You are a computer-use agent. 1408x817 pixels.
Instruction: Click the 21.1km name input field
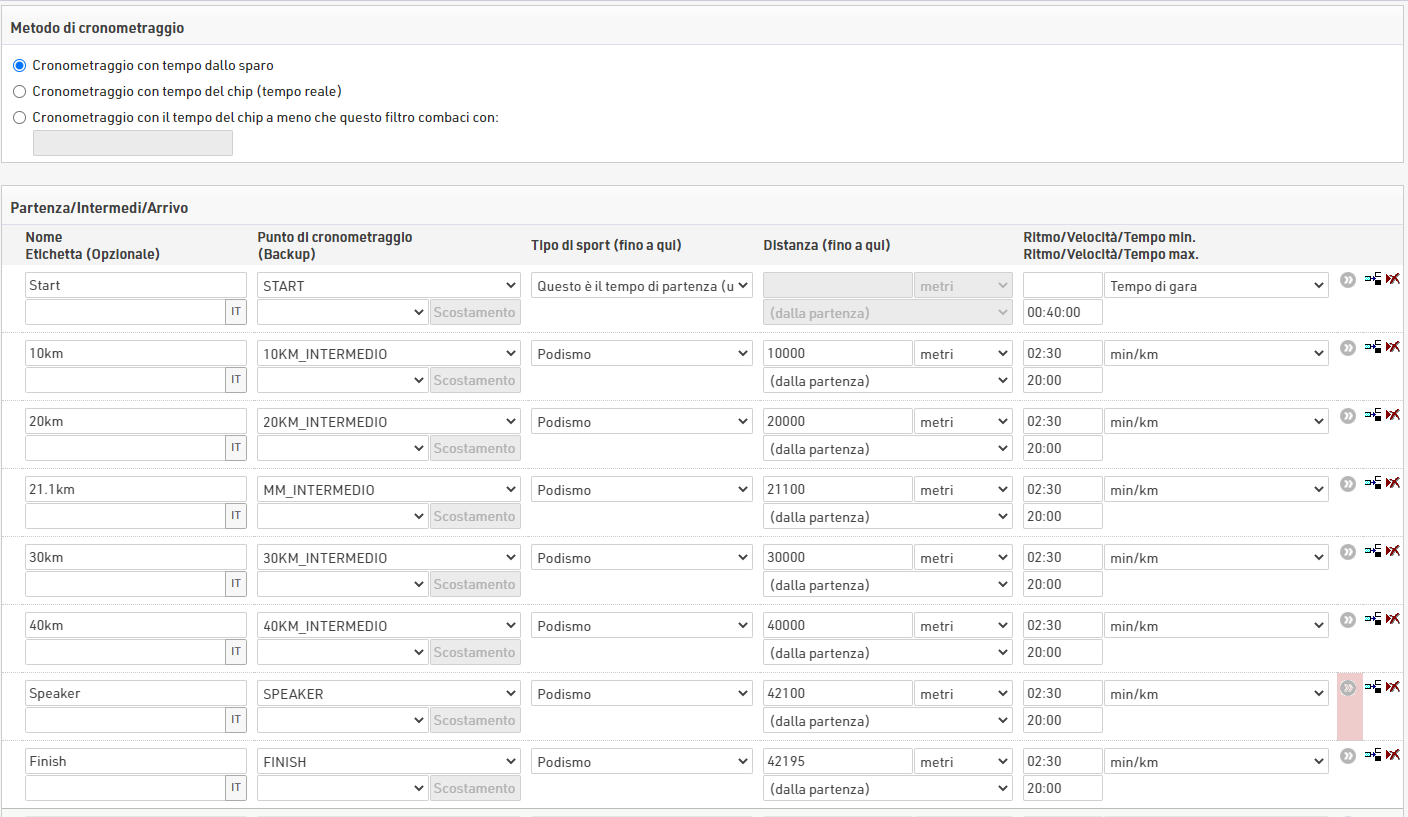(x=136, y=489)
